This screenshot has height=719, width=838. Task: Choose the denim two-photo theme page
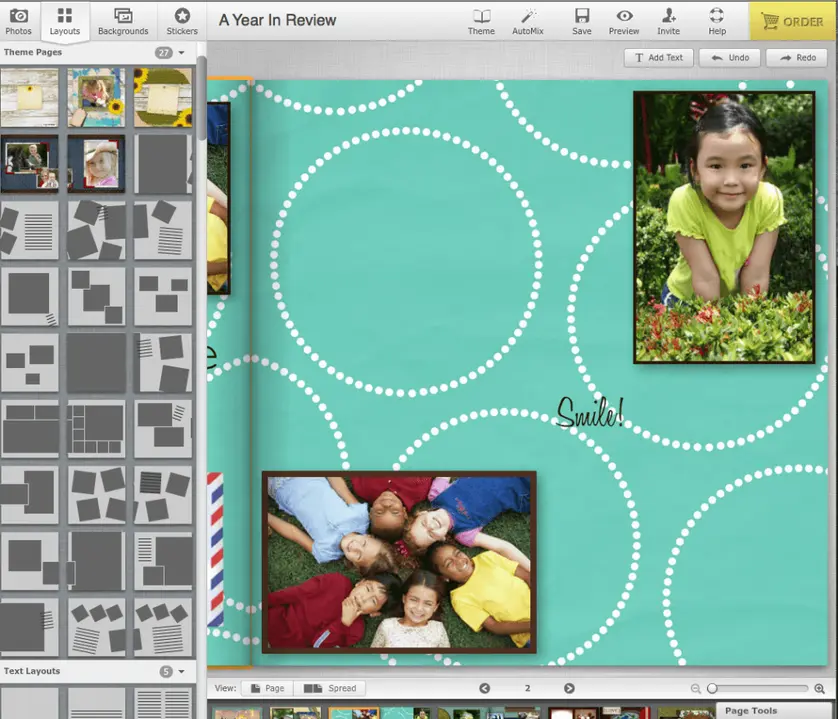click(x=29, y=164)
